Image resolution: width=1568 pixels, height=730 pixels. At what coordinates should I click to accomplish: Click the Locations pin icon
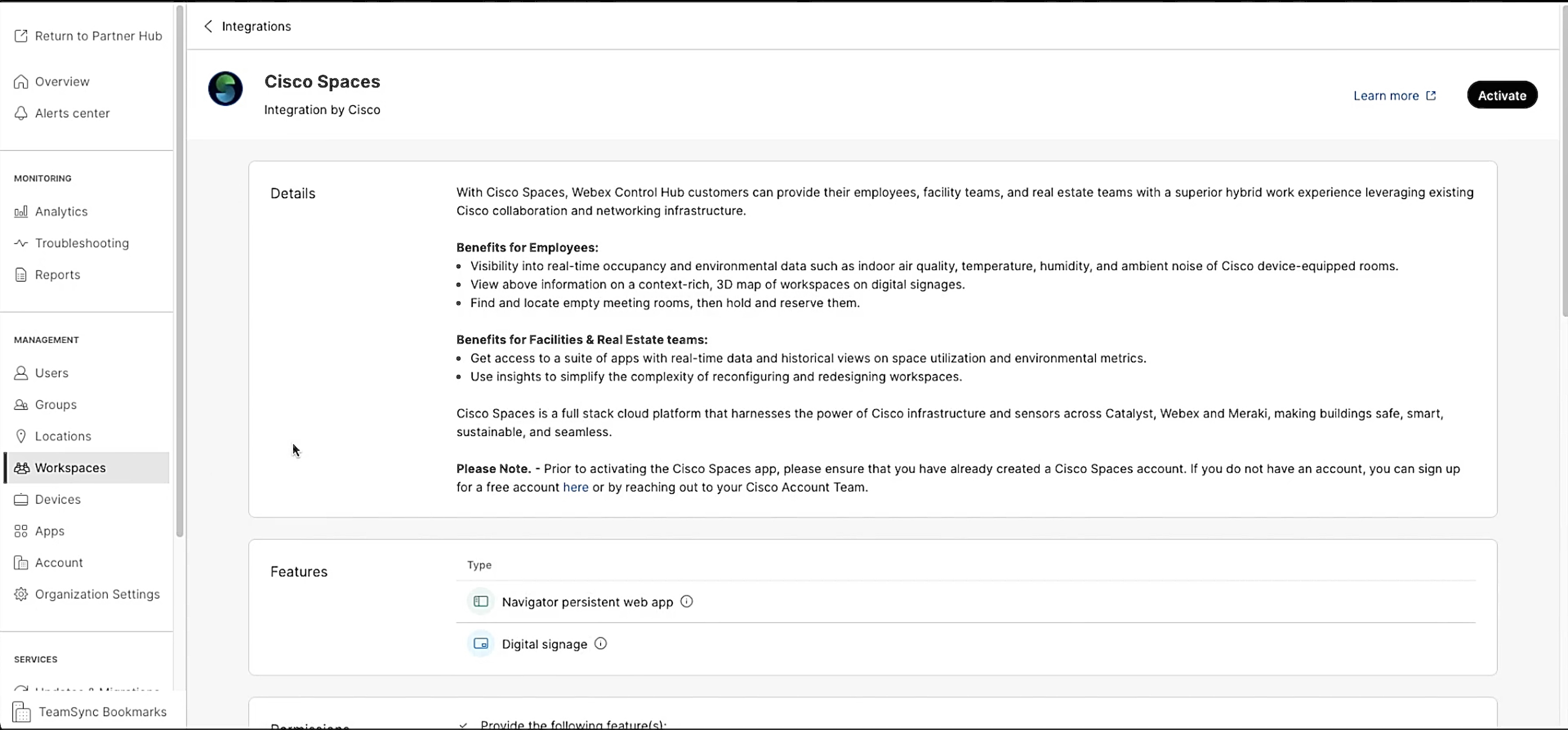pos(21,436)
